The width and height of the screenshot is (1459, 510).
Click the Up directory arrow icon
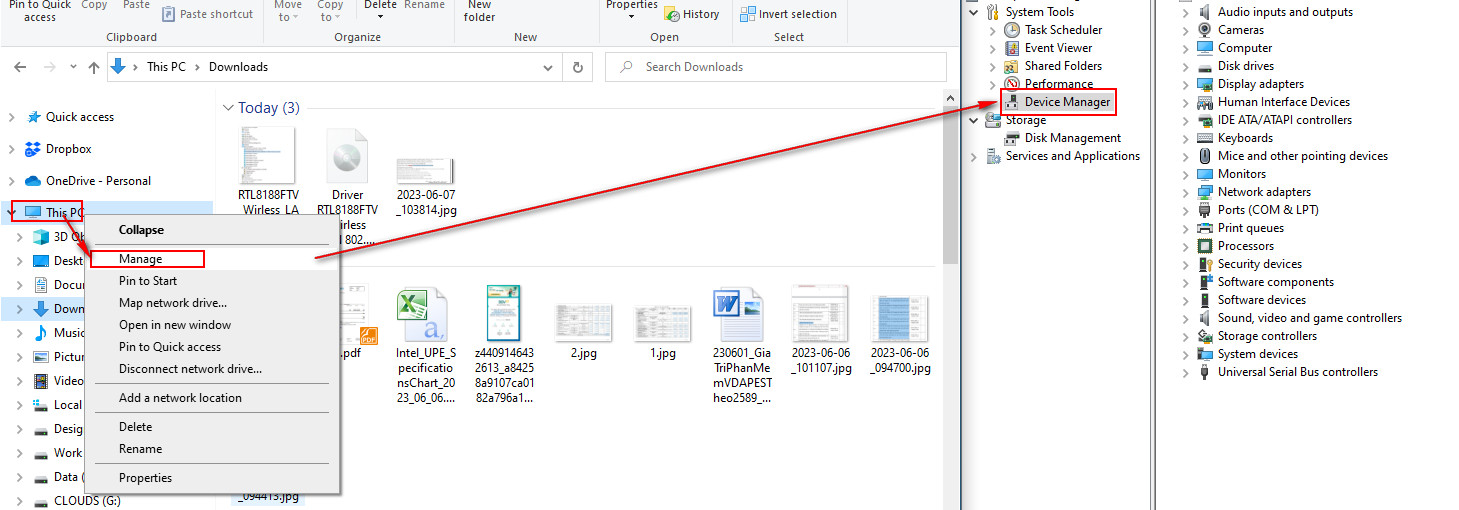tap(93, 67)
